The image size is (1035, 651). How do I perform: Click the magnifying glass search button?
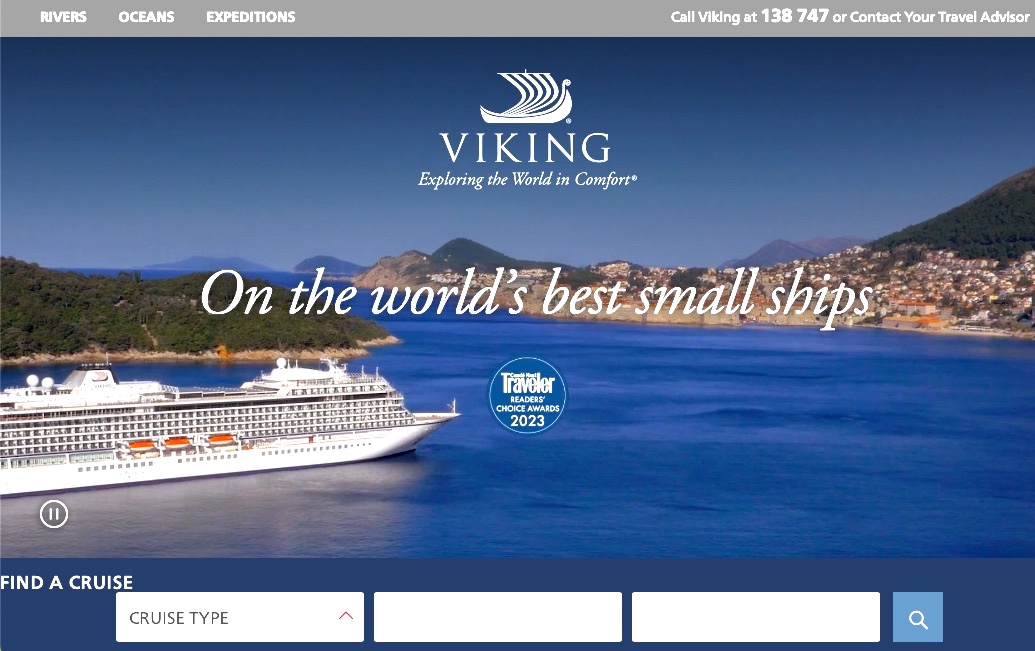pos(918,617)
